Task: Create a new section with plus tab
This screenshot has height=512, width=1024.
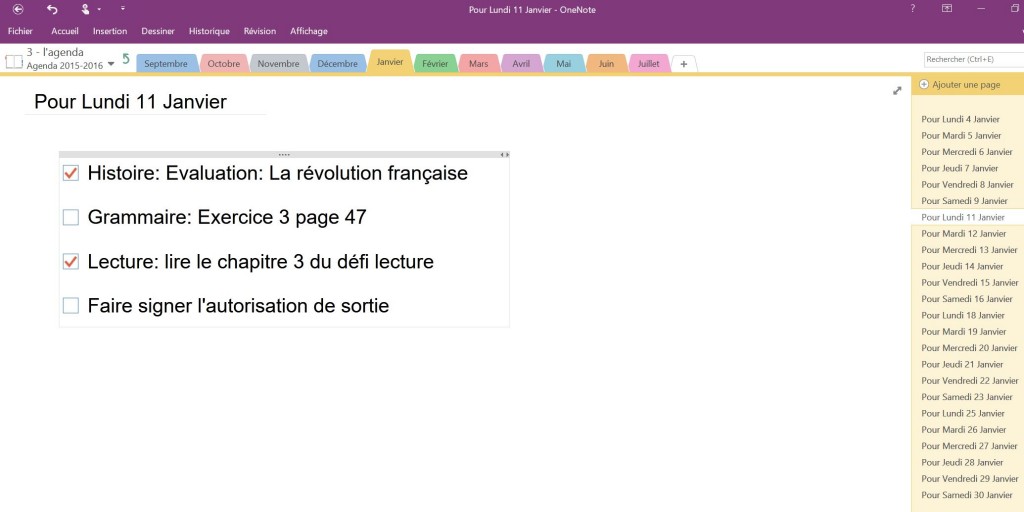Action: pos(684,63)
